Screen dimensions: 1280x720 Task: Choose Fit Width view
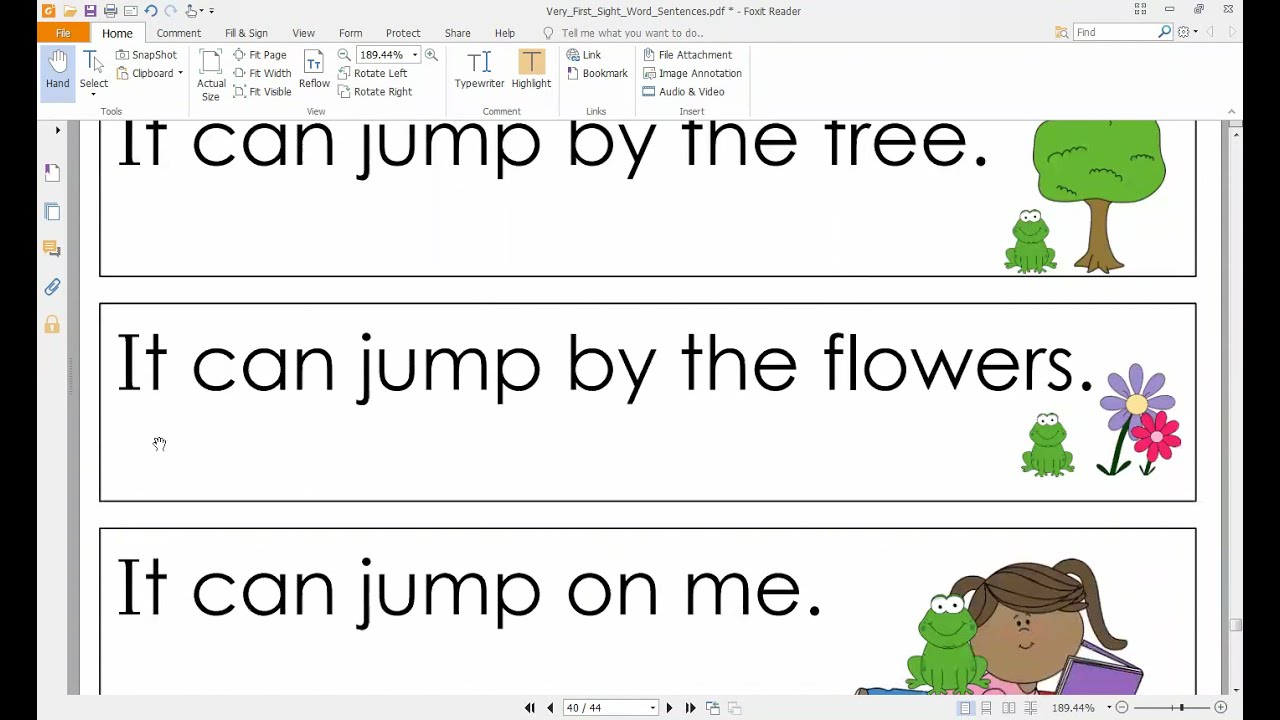pyautogui.click(x=262, y=73)
